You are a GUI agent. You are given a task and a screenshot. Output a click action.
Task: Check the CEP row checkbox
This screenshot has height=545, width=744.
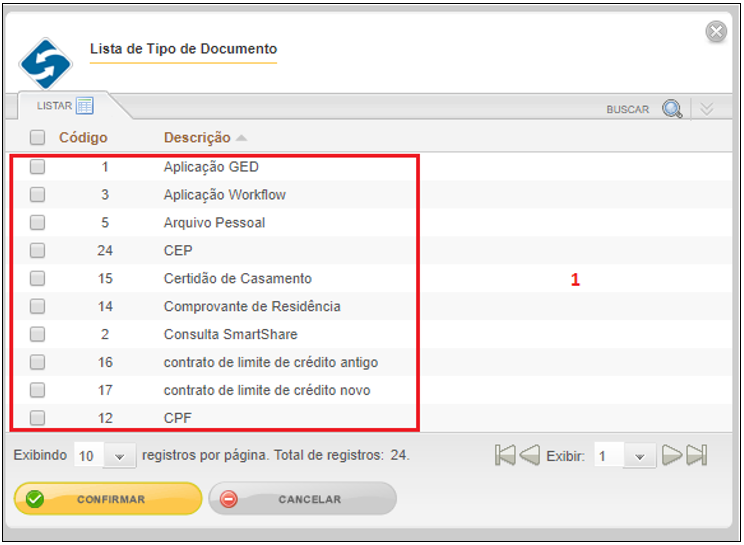[x=37, y=250]
